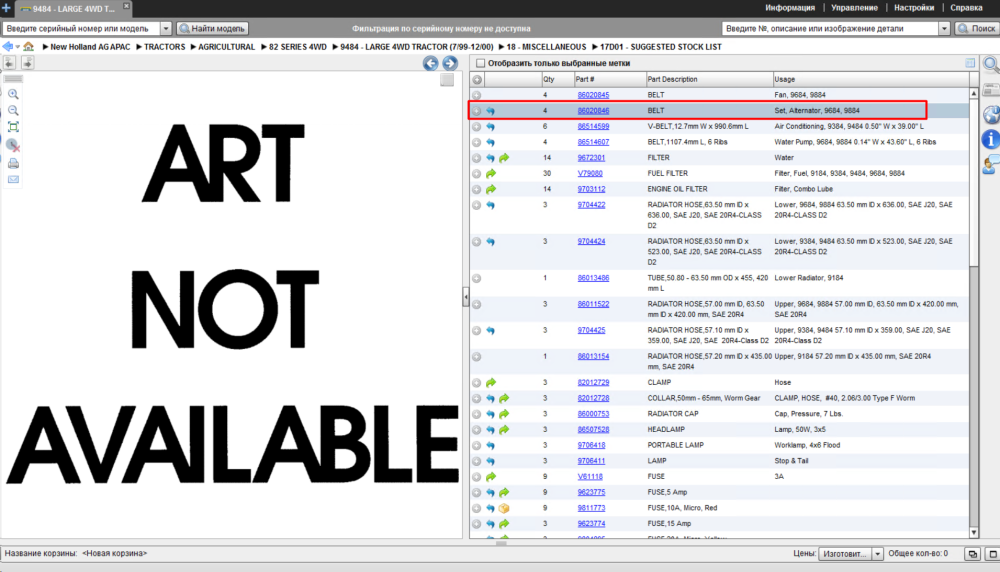Add BELT 86020845 to cart with plus button
This screenshot has width=1000, height=572.
(x=476, y=95)
